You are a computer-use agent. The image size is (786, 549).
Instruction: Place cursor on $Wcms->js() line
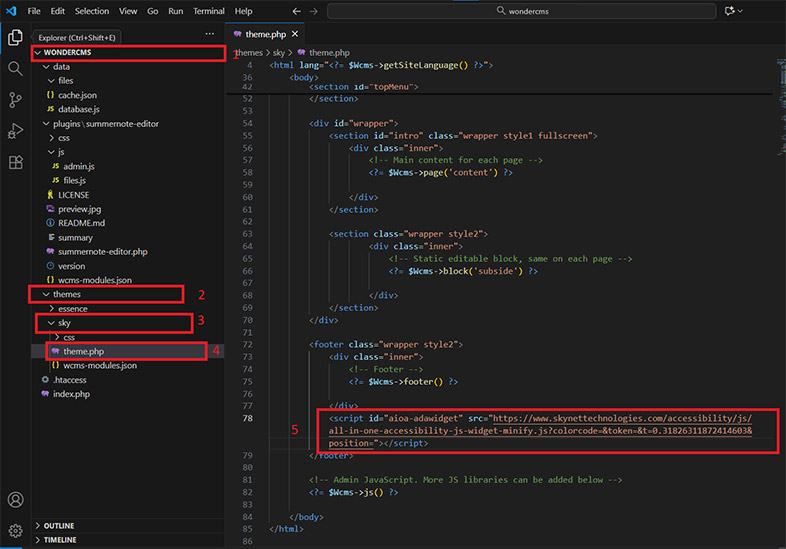[353, 492]
